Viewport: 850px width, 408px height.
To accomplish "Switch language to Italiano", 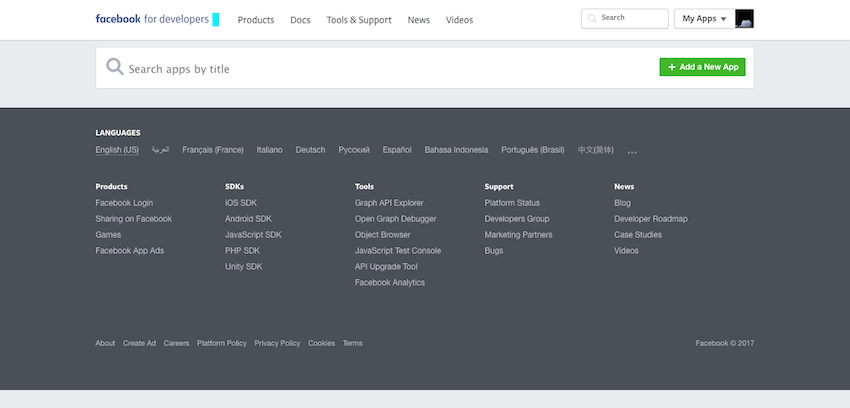I will [x=269, y=150].
